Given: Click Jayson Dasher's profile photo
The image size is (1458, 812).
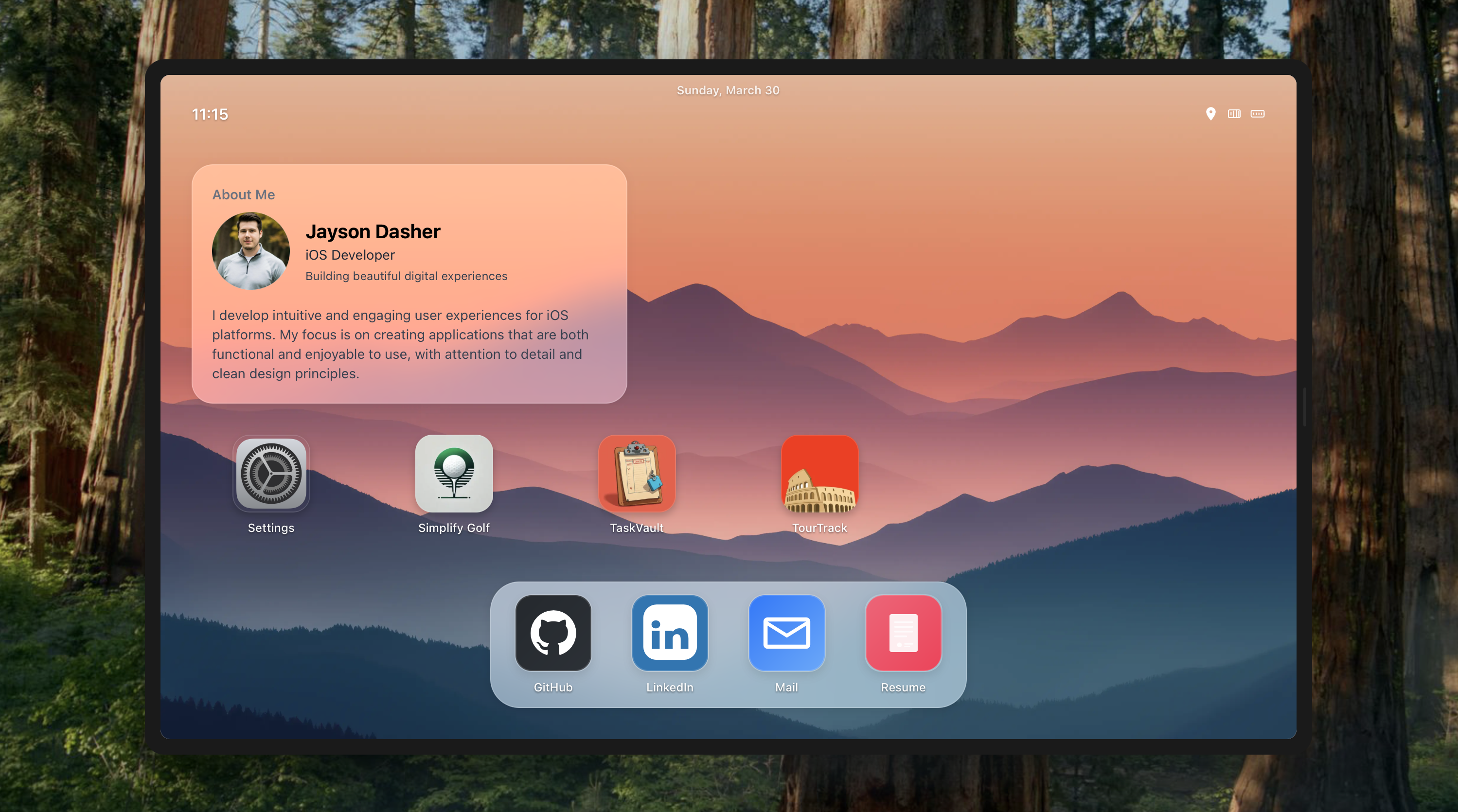Looking at the screenshot, I should pyautogui.click(x=251, y=251).
